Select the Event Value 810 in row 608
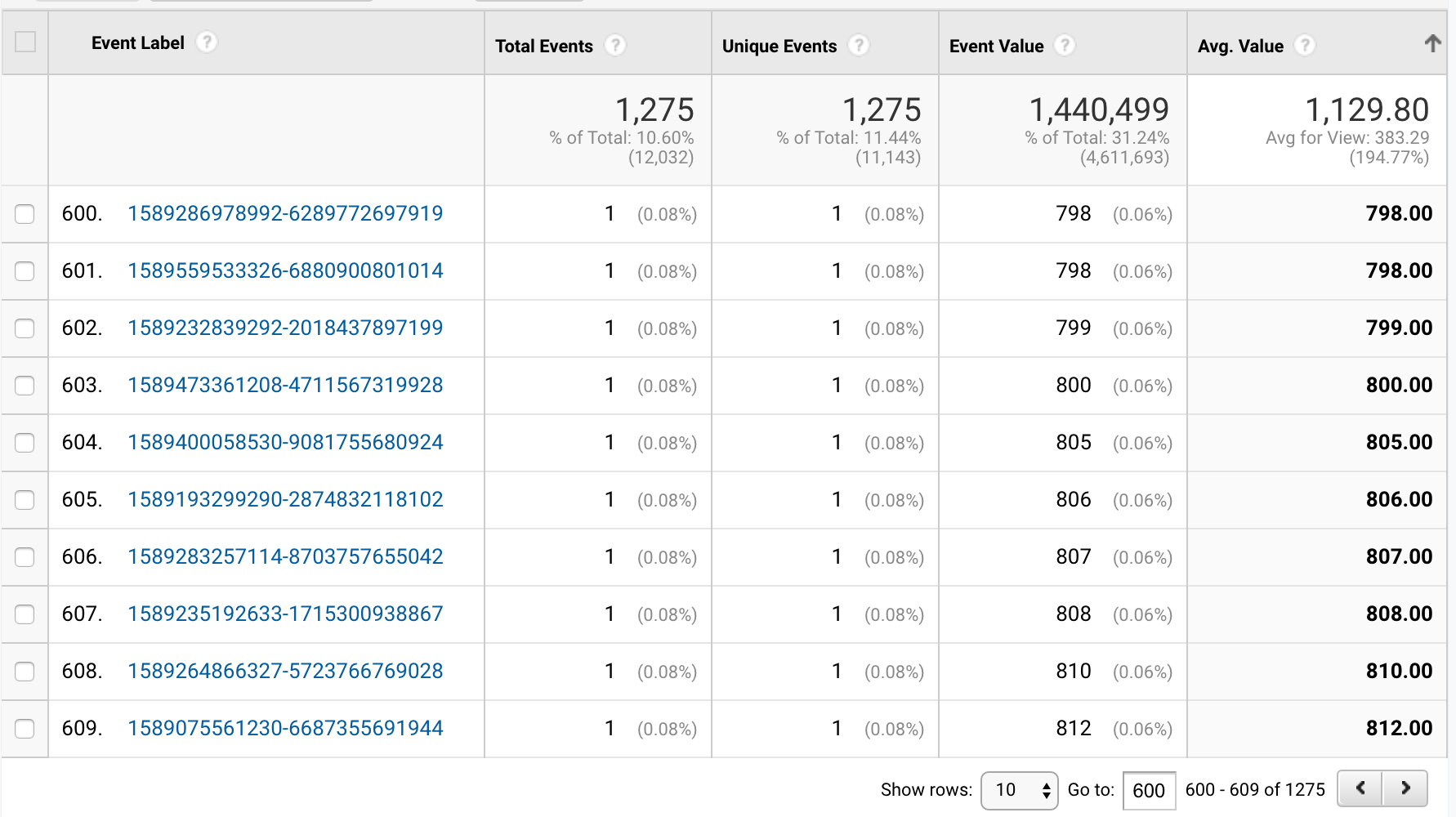This screenshot has width=1456, height=817. [1074, 671]
